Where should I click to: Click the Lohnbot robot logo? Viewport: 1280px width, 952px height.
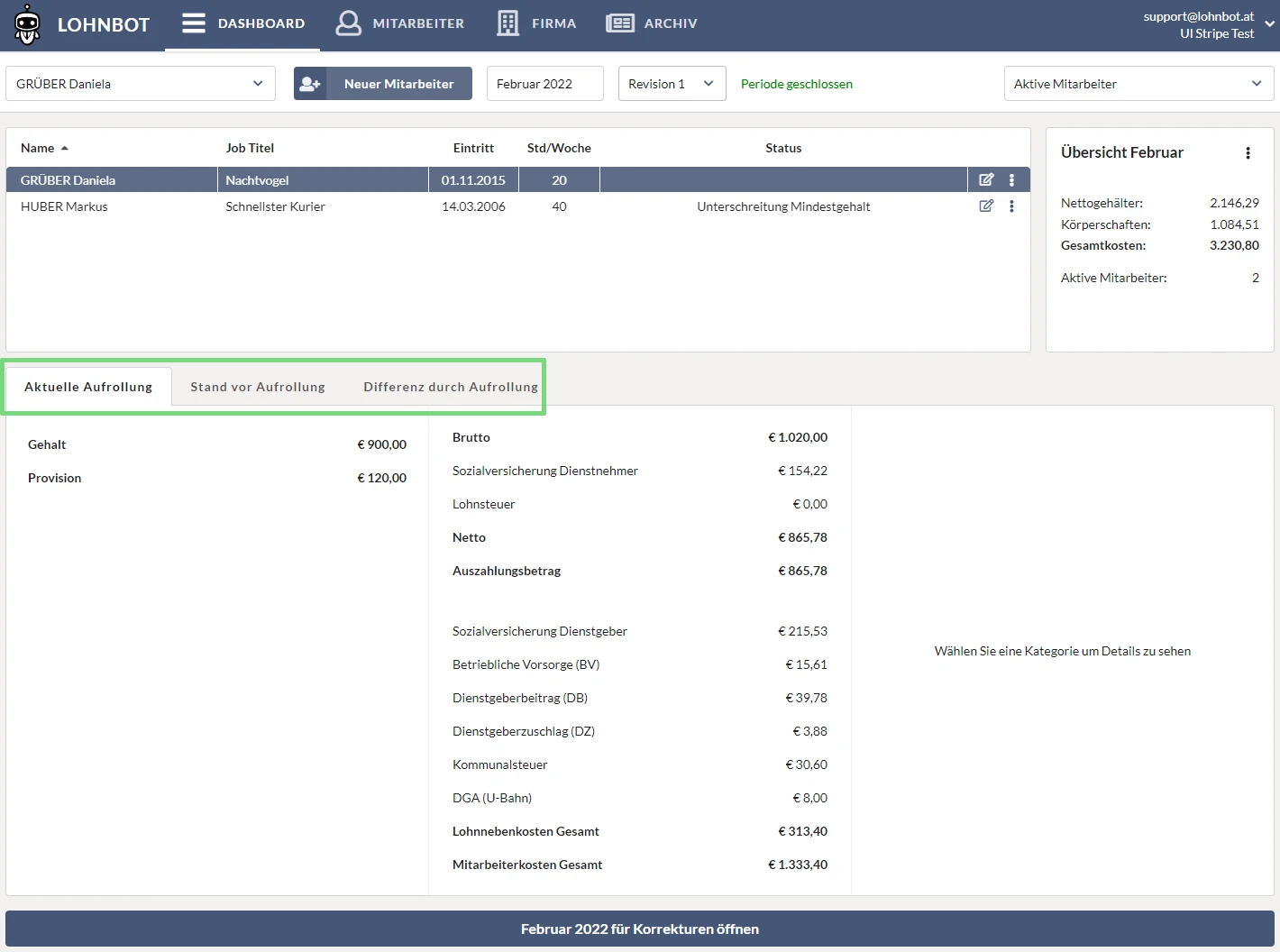(28, 24)
